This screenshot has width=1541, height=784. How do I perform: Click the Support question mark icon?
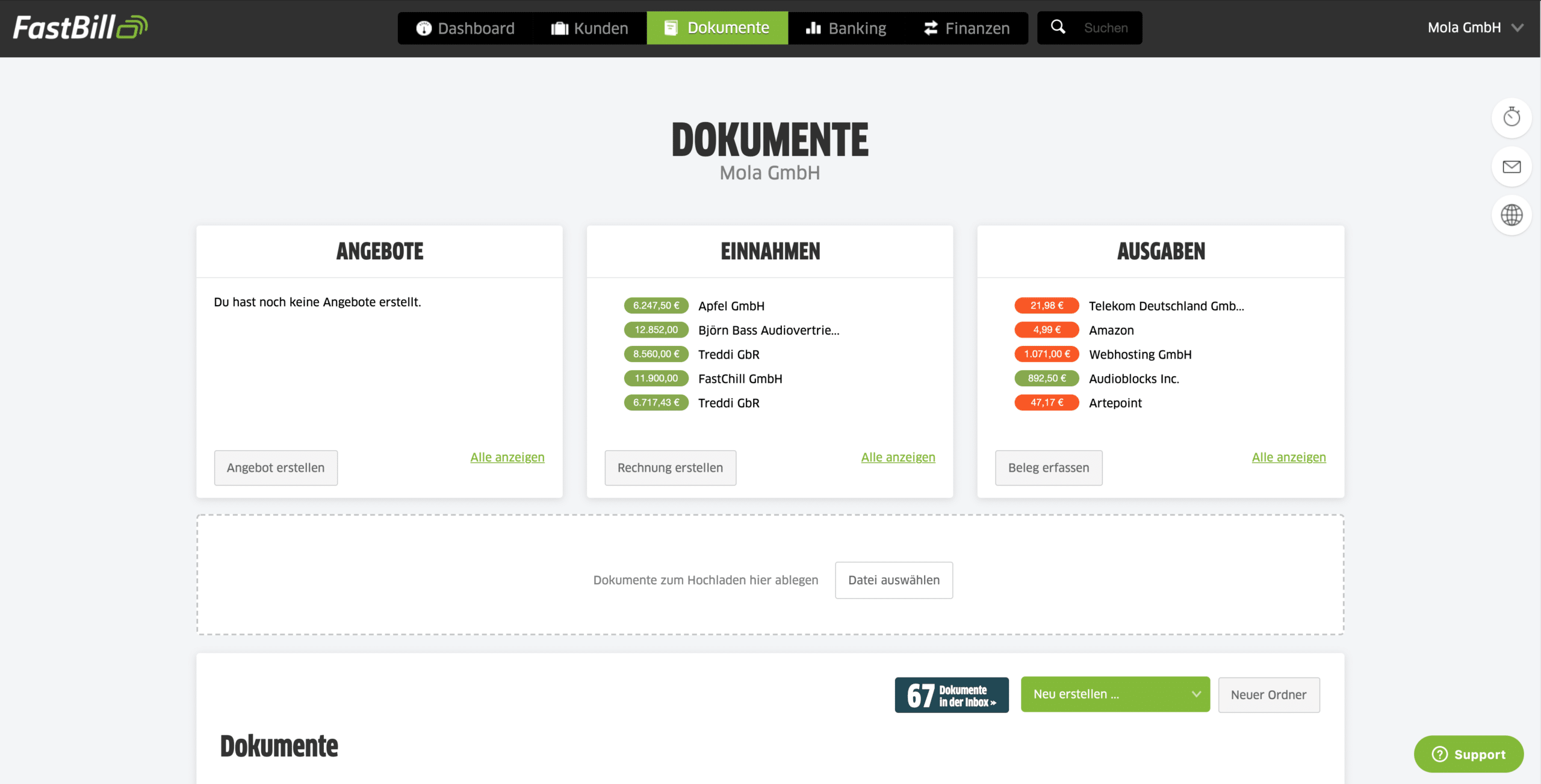pyautogui.click(x=1439, y=754)
